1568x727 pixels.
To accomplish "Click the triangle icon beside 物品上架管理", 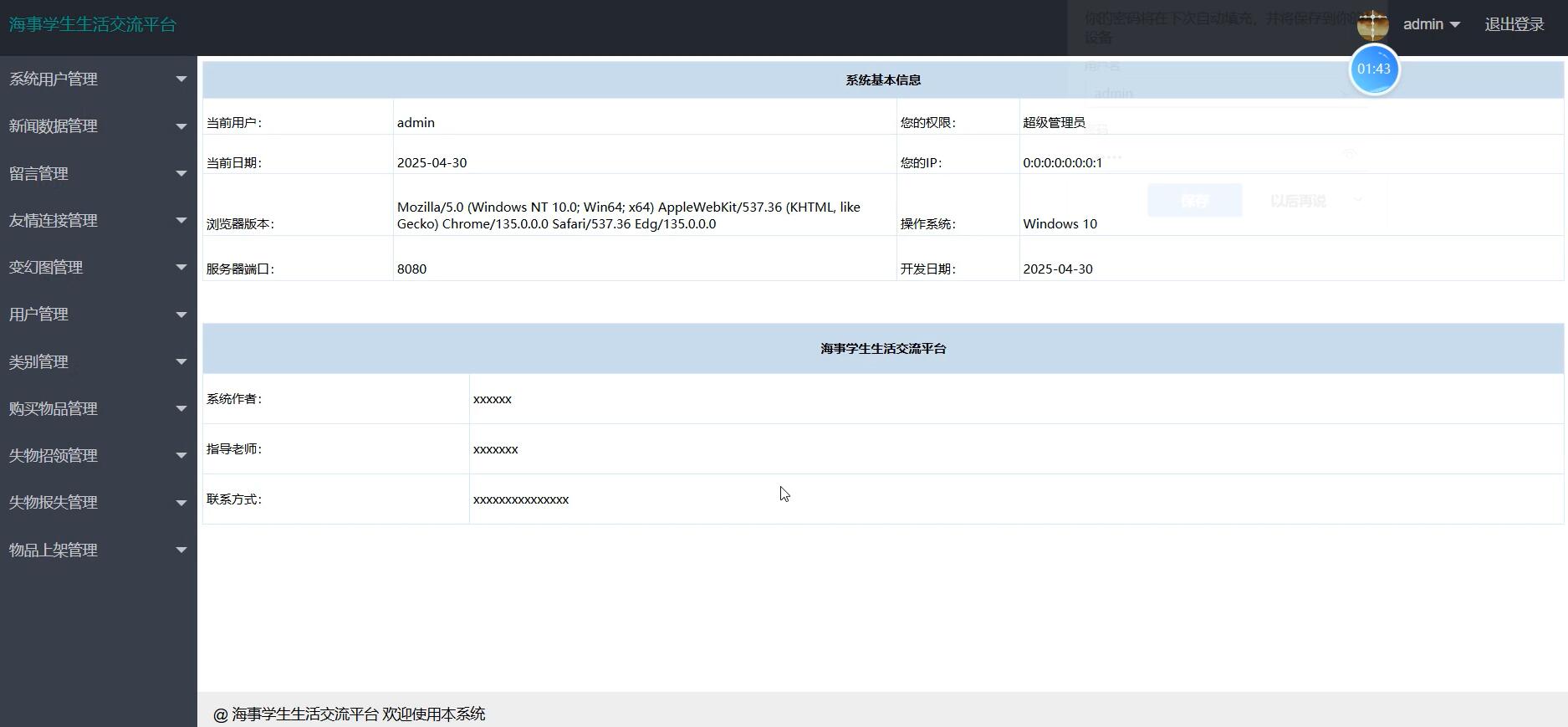I will pos(181,550).
